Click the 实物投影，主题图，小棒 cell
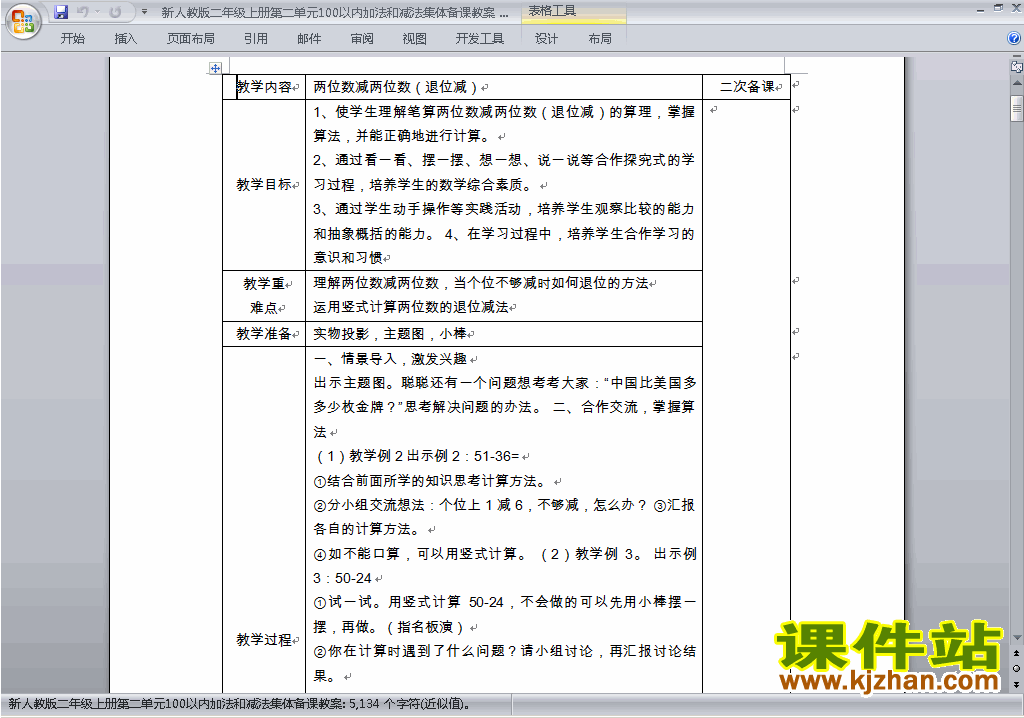 (504, 334)
